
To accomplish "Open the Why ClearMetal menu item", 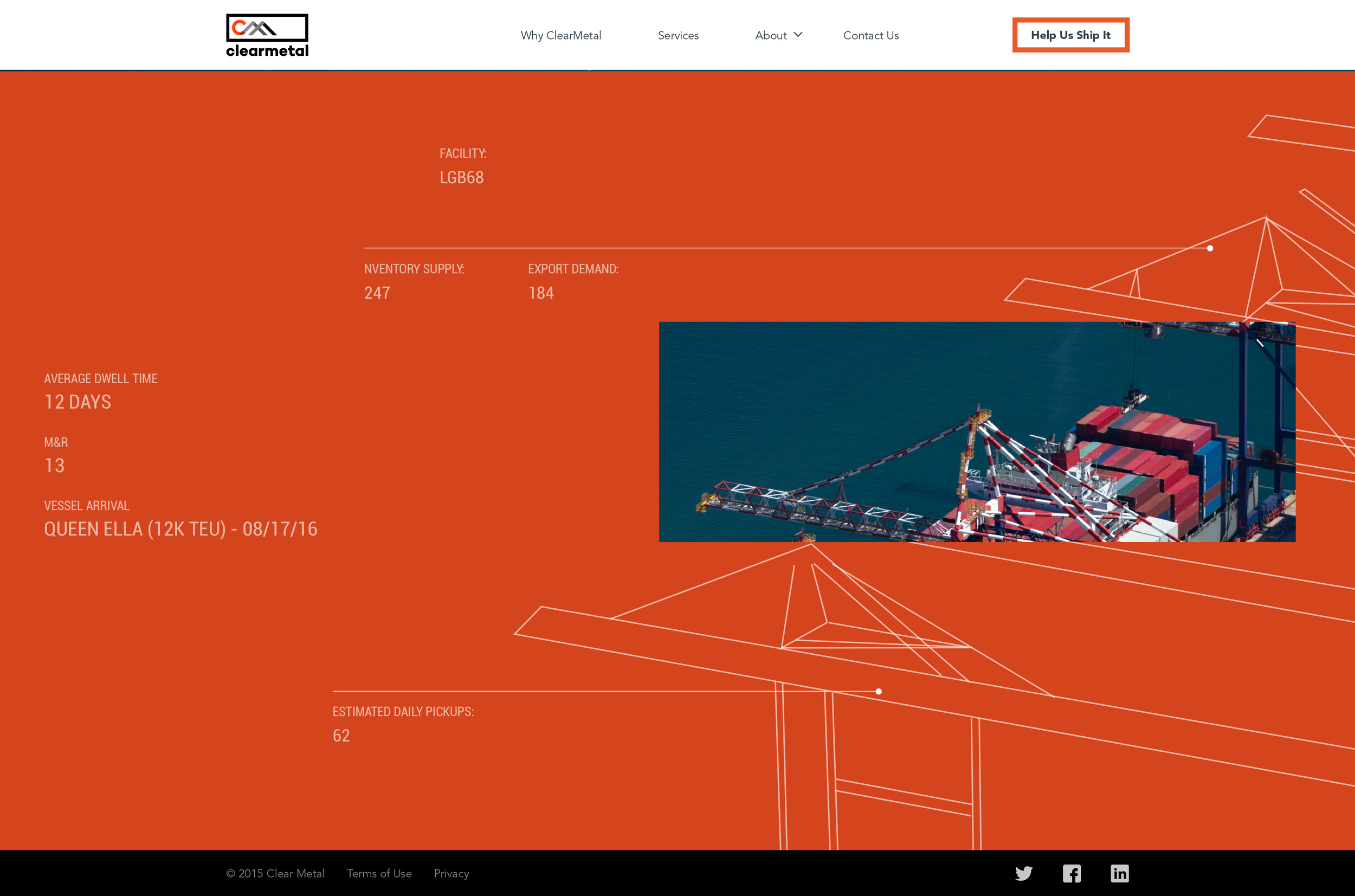I will tap(561, 35).
